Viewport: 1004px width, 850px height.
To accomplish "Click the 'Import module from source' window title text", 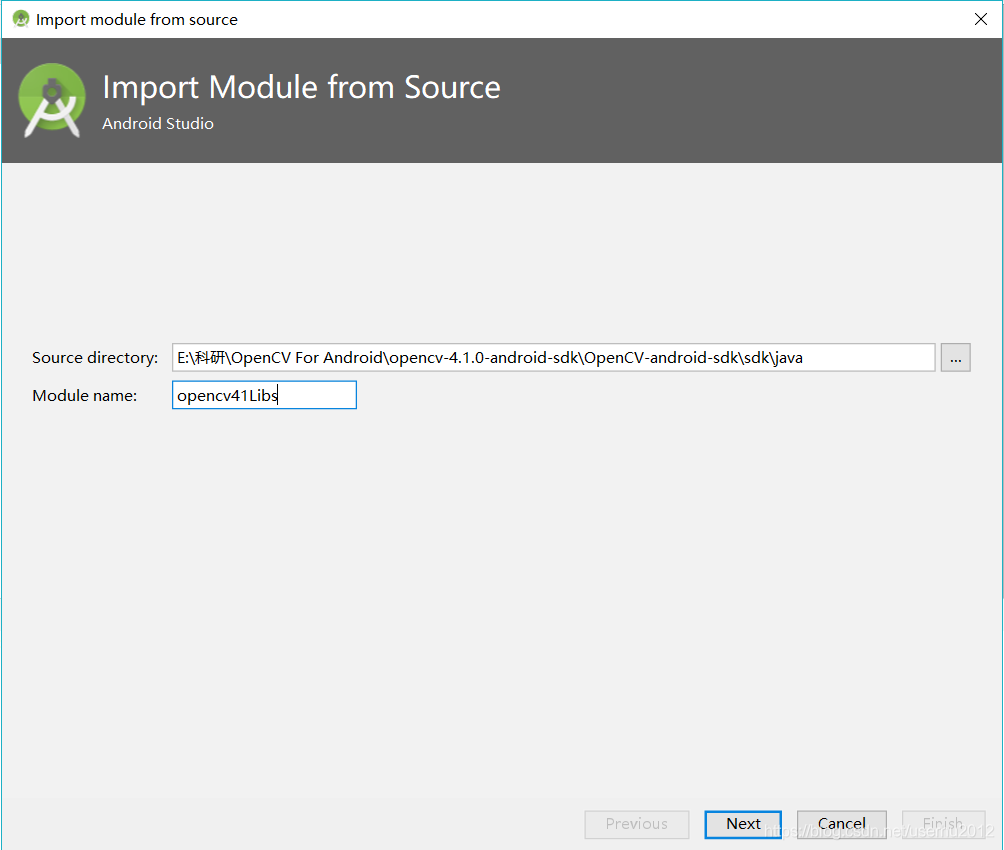I will 137,19.
